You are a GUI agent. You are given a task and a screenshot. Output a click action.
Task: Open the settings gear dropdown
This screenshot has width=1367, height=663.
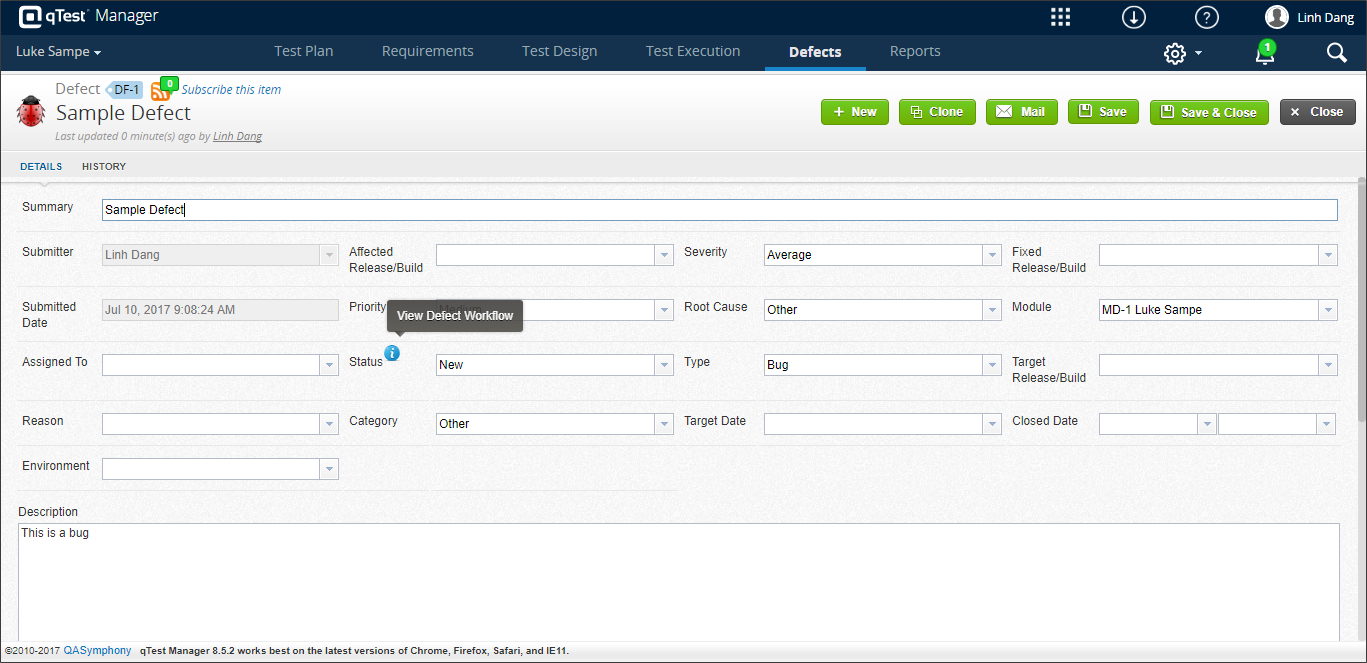coord(1180,52)
